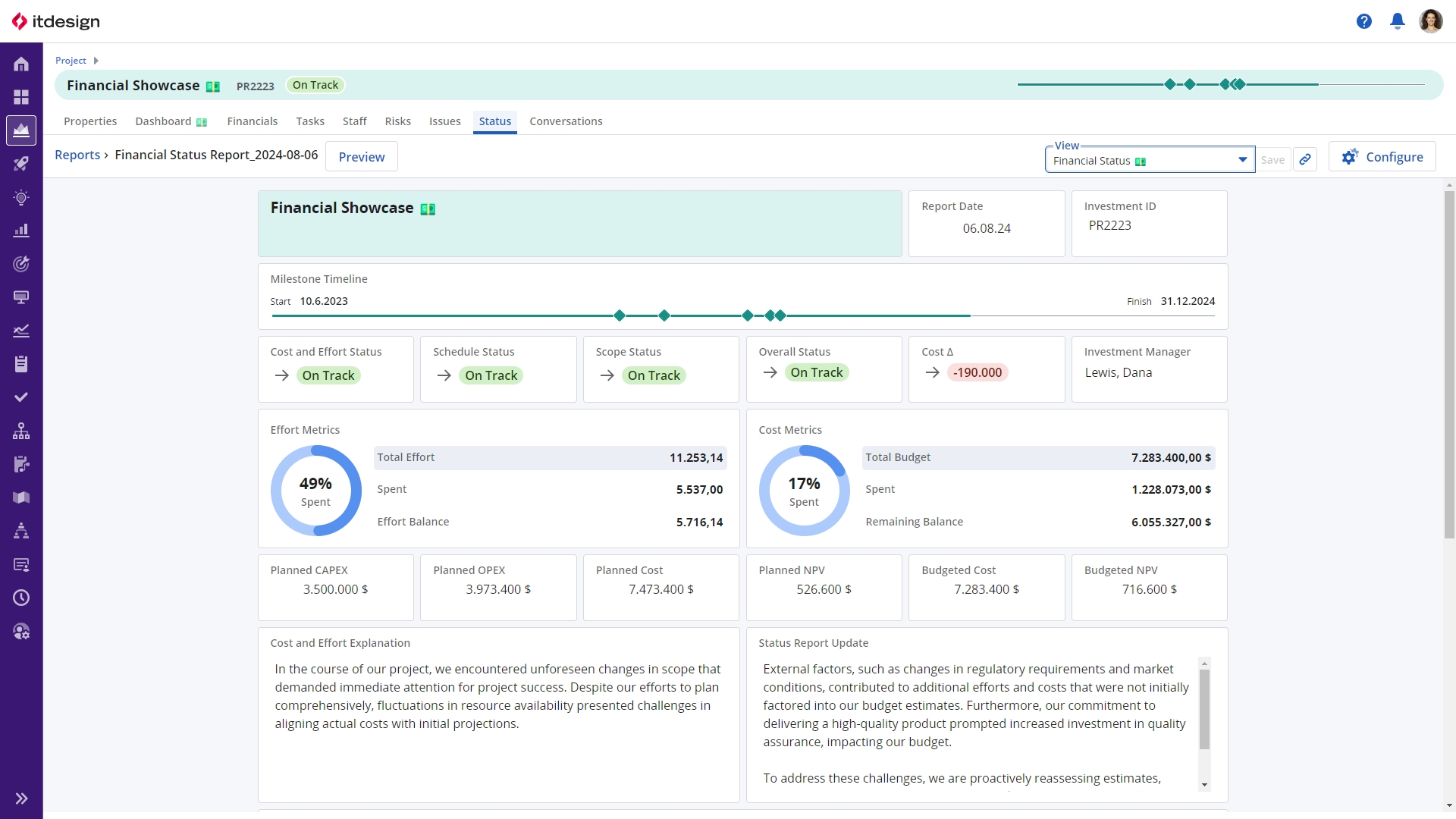1456x819 pixels.
Task: Click the clock icon in sidebar
Action: pyautogui.click(x=21, y=598)
